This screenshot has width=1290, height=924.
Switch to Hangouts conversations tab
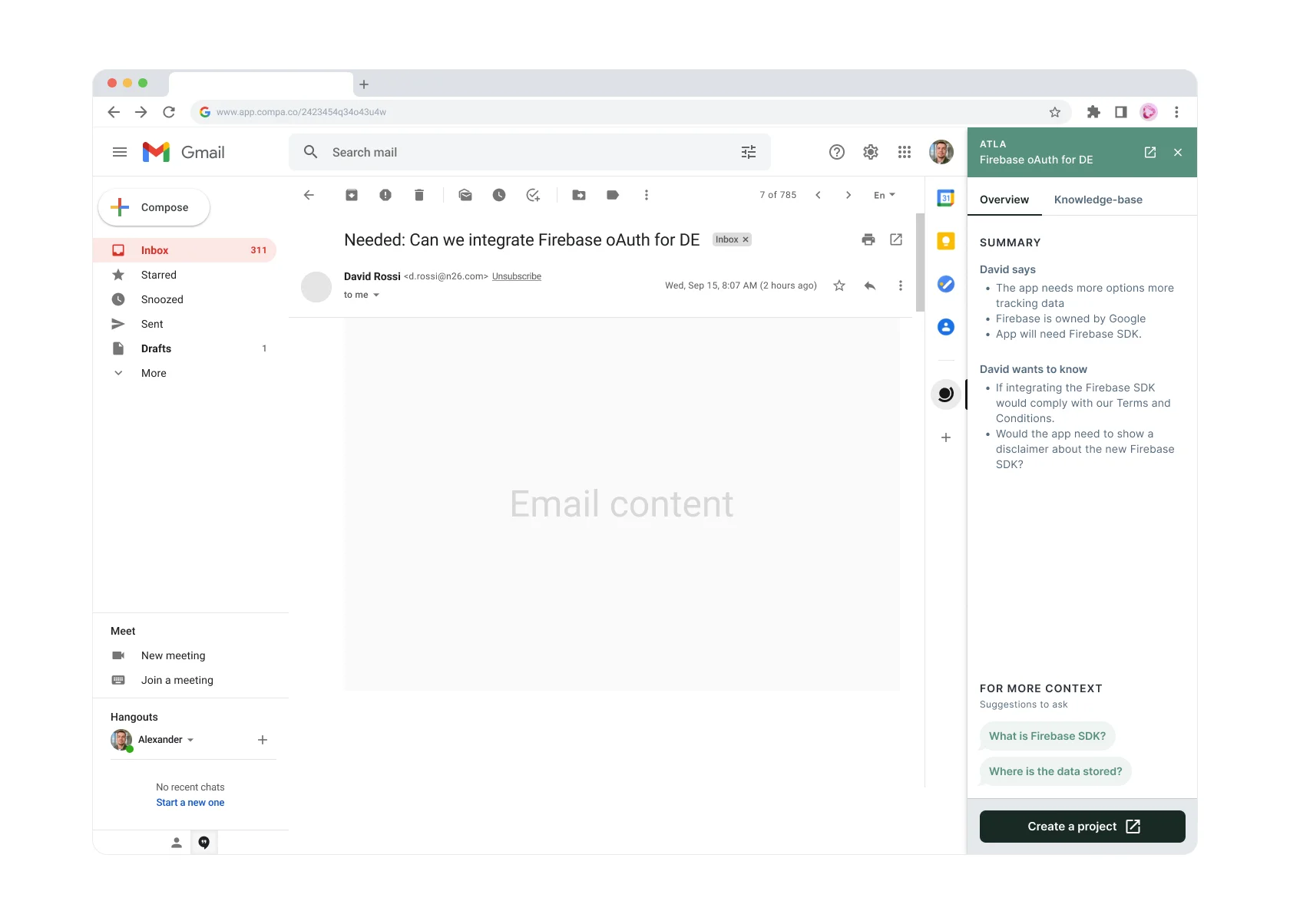[204, 843]
